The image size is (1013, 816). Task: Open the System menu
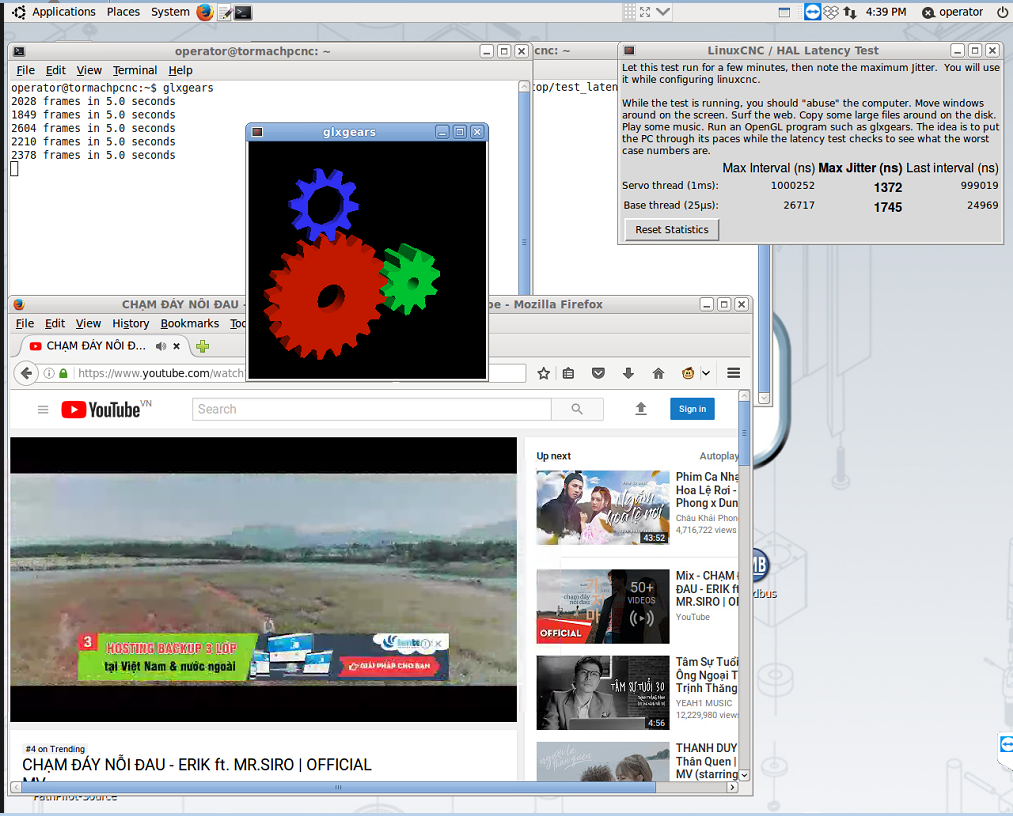[171, 12]
